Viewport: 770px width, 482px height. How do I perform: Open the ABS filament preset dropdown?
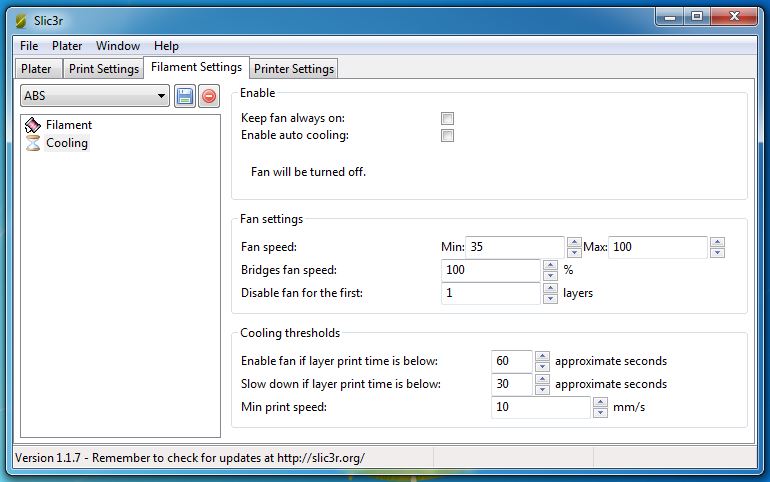[95, 96]
